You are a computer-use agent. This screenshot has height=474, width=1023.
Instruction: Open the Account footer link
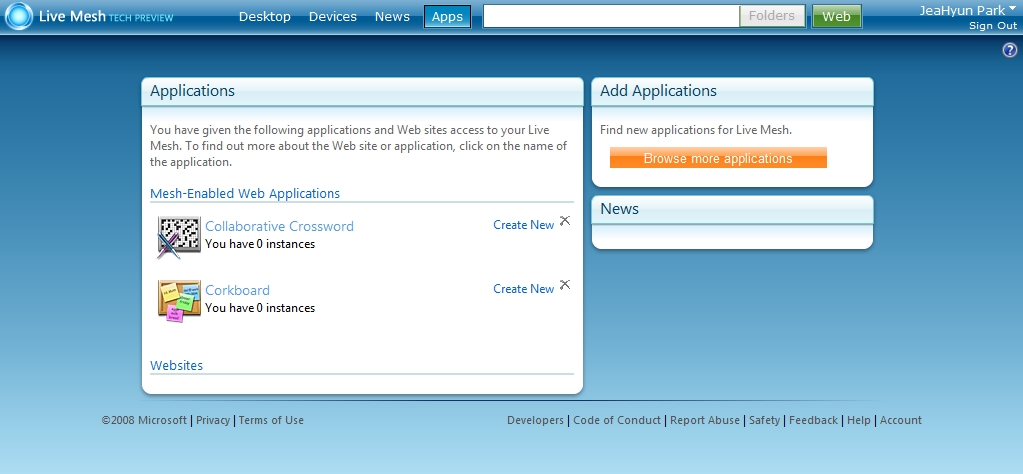tap(900, 421)
